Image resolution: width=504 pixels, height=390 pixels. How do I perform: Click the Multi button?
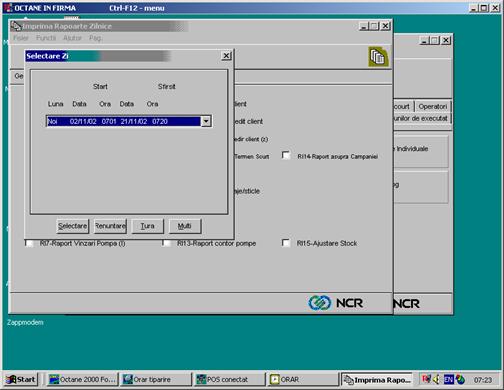point(185,226)
